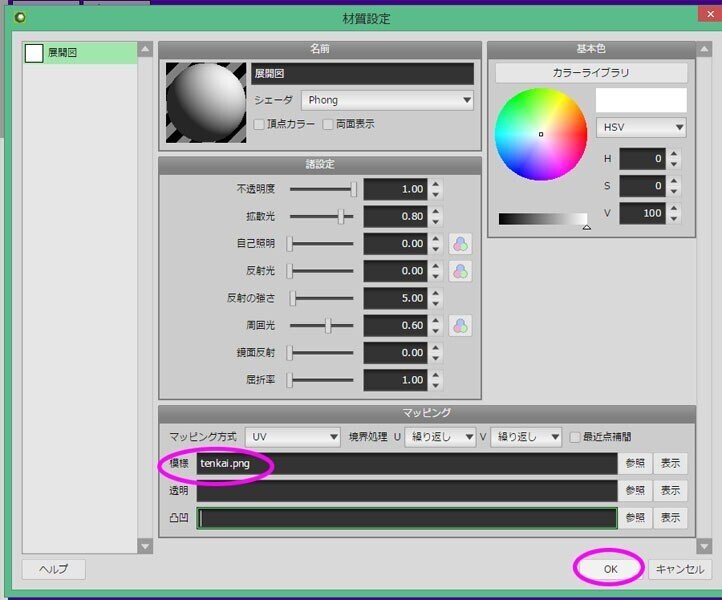722x600 pixels.
Task: Open the シェーダ Phong dropdown
Action: 387,100
